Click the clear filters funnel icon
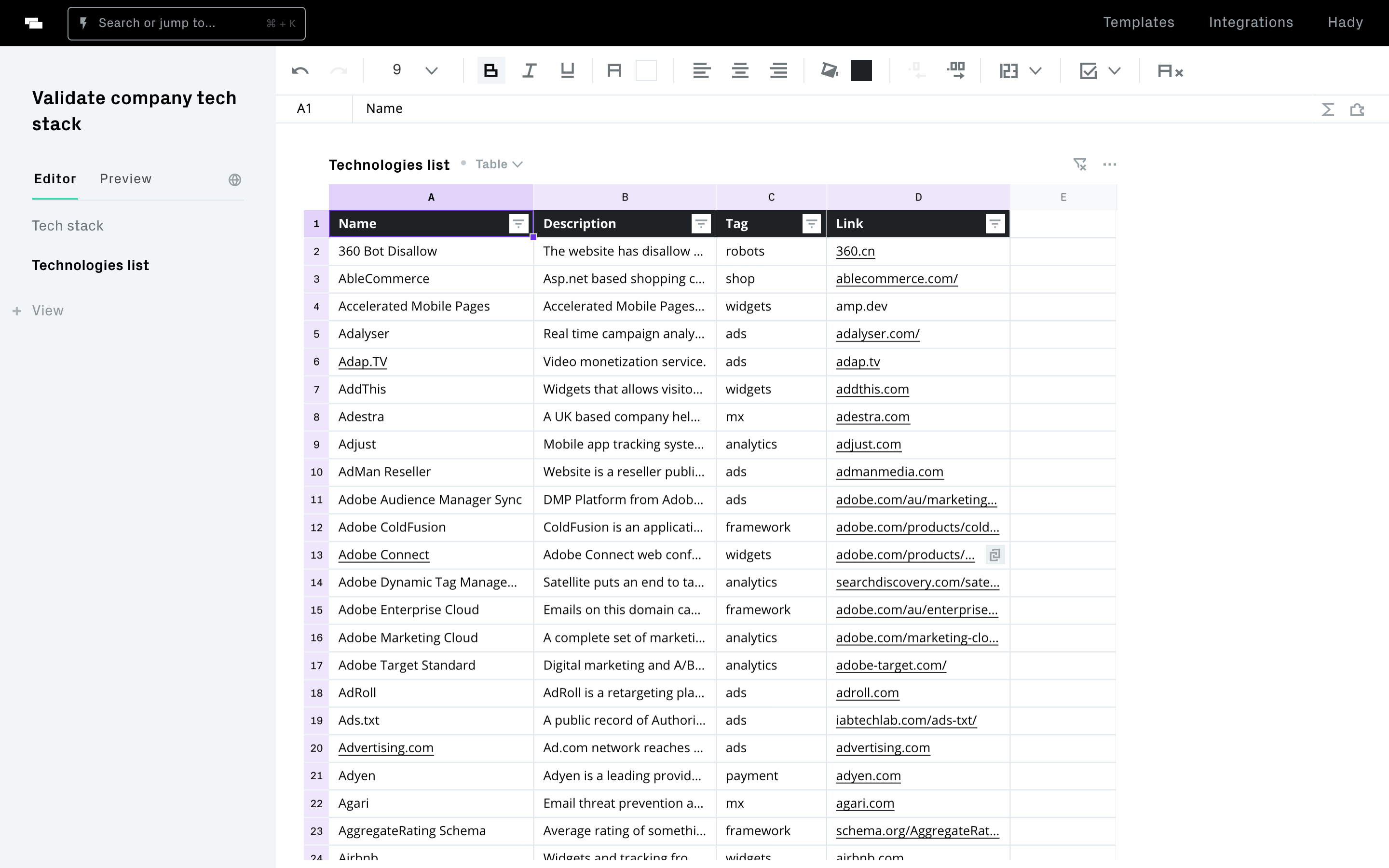Viewport: 1389px width, 868px height. pyautogui.click(x=1080, y=164)
